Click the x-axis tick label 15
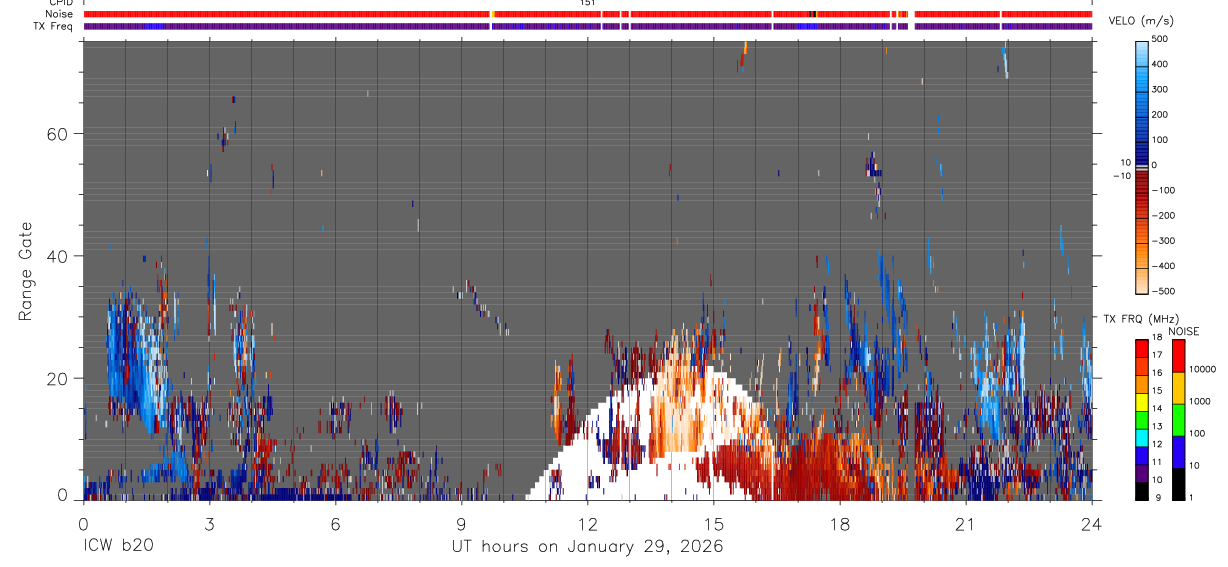This screenshot has height=567, width=1228. 713,523
